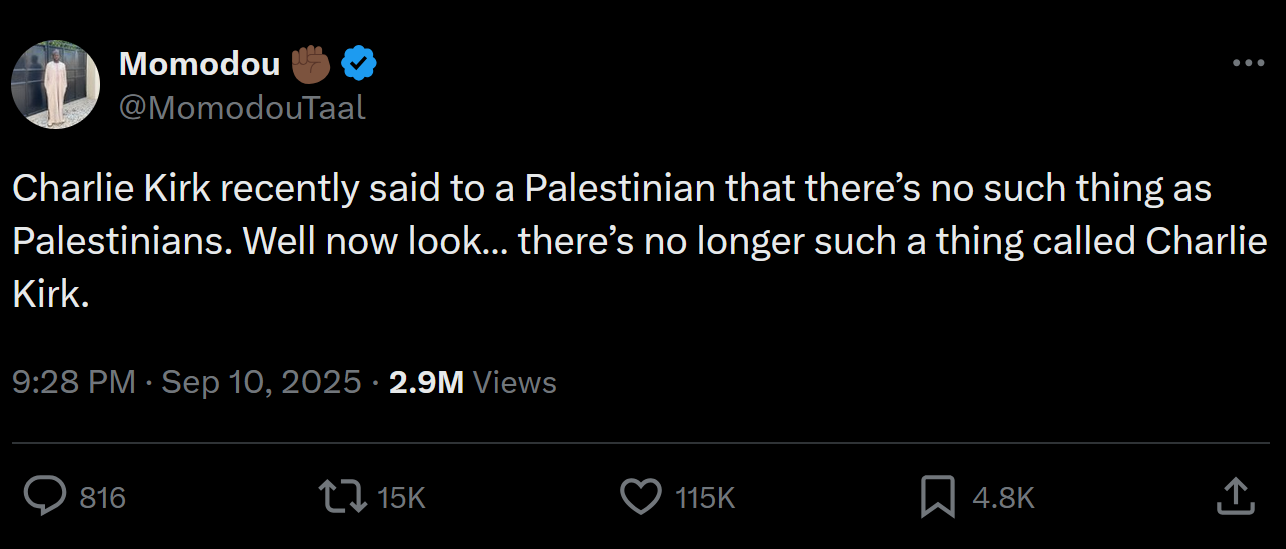Image resolution: width=1286 pixels, height=549 pixels.
Task: Click the blue verified checkmark badge
Action: pyautogui.click(x=360, y=64)
